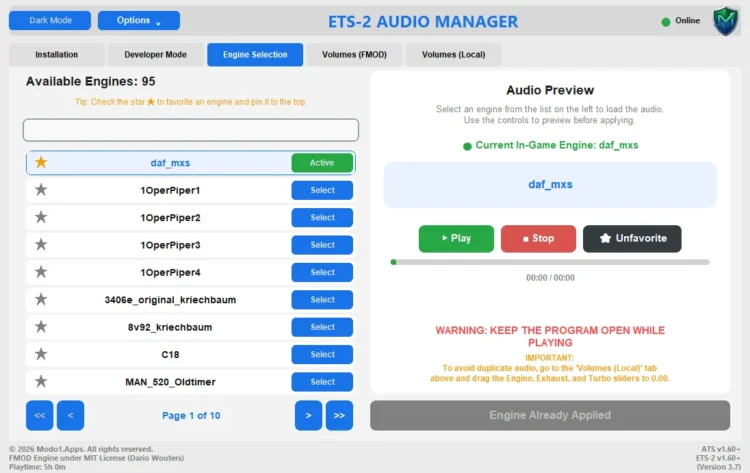This screenshot has width=750, height=473.
Task: Select the 3406e_original_kriechbaum engine
Action: pyautogui.click(x=322, y=299)
